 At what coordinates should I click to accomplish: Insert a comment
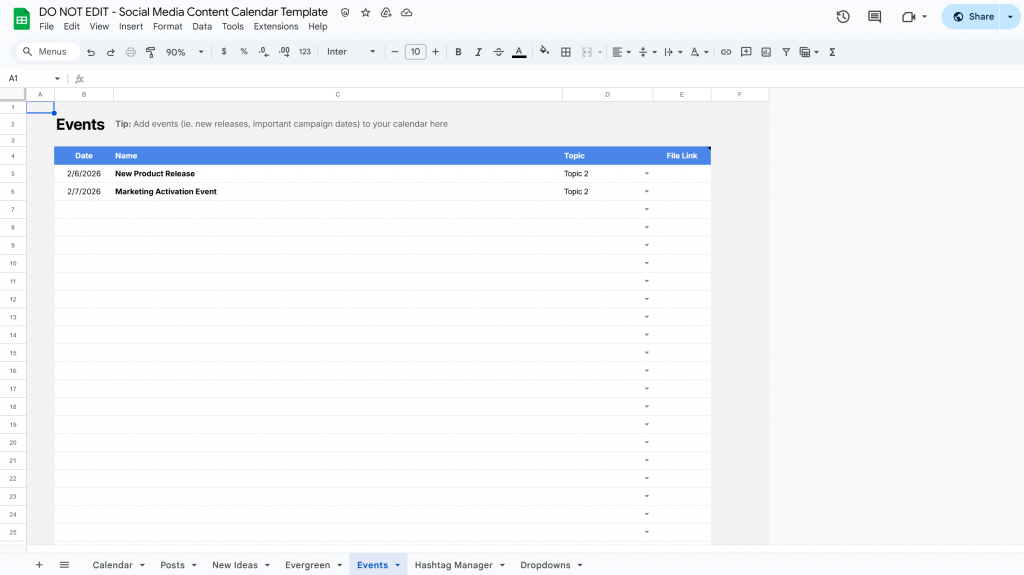coord(746,52)
